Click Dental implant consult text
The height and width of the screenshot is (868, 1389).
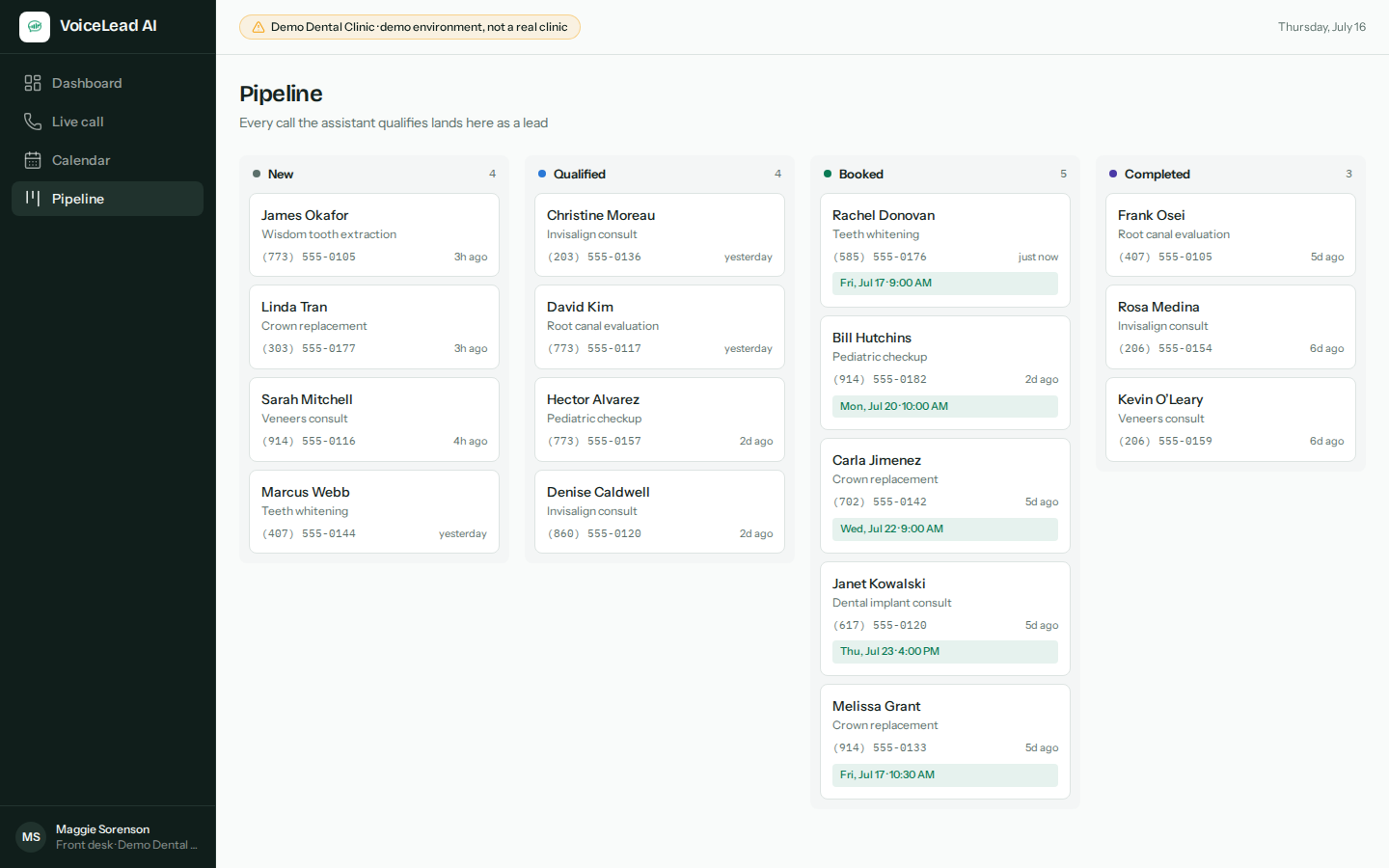(x=891, y=603)
